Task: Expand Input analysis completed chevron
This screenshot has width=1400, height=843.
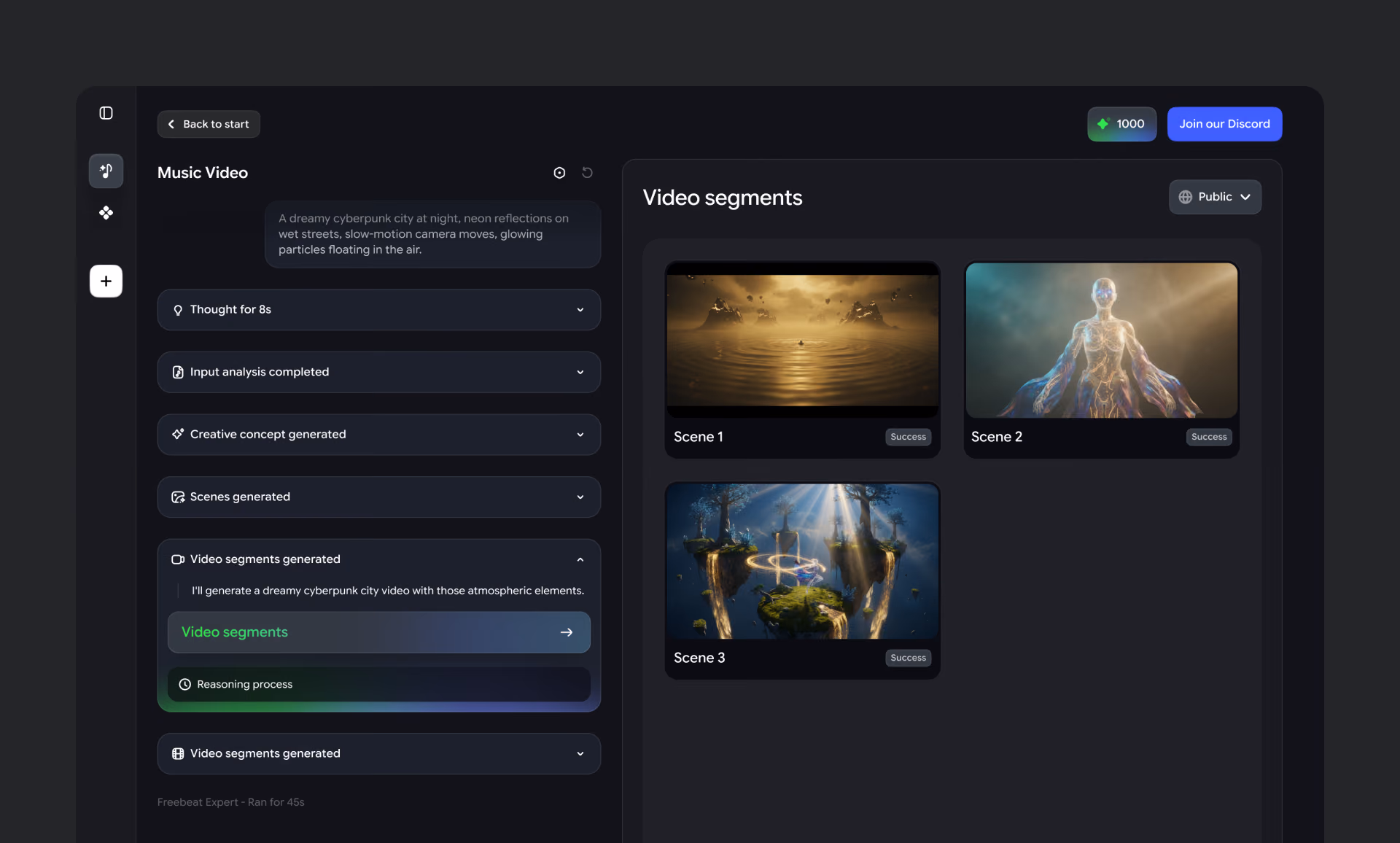Action: point(580,372)
